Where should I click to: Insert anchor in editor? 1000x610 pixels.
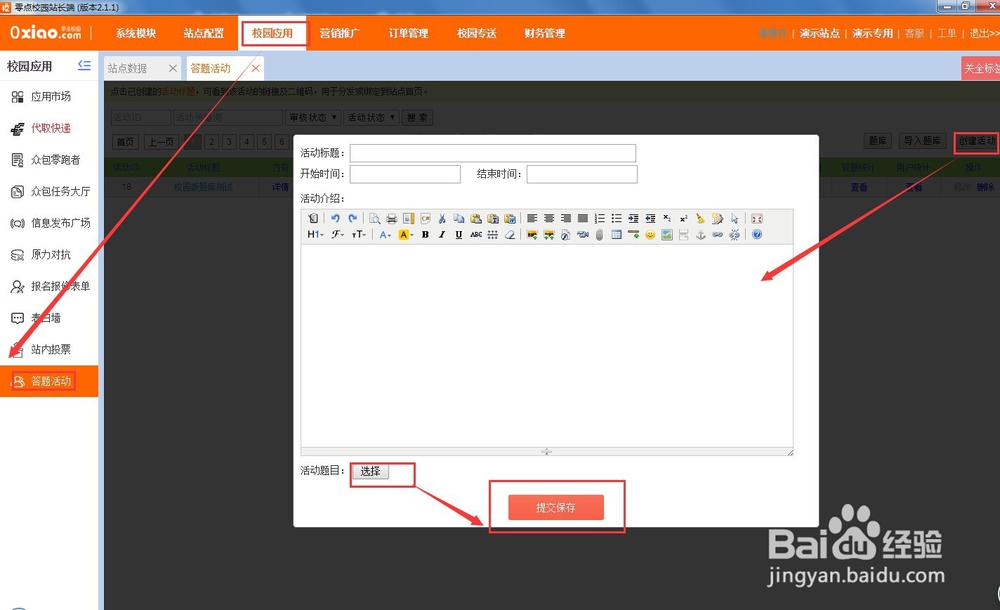coord(700,234)
